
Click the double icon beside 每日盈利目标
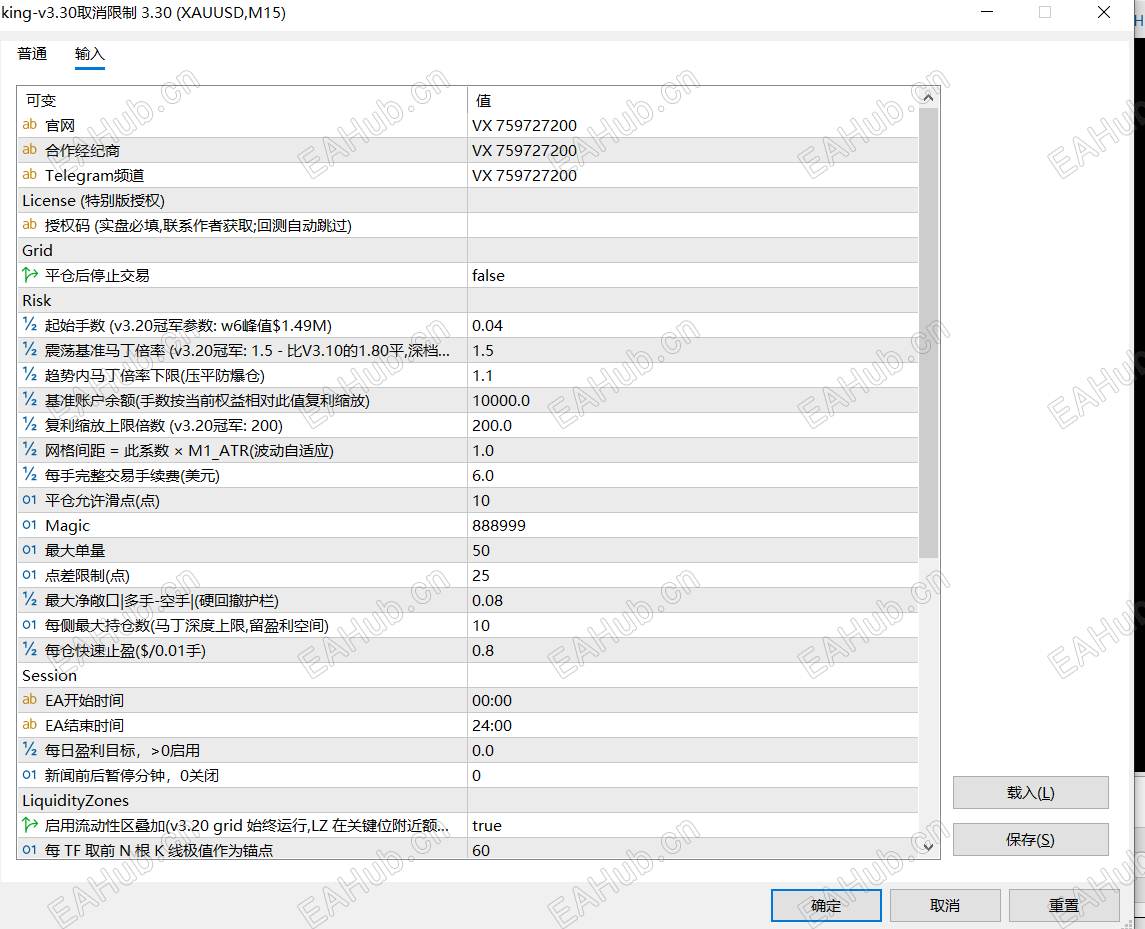[29, 750]
